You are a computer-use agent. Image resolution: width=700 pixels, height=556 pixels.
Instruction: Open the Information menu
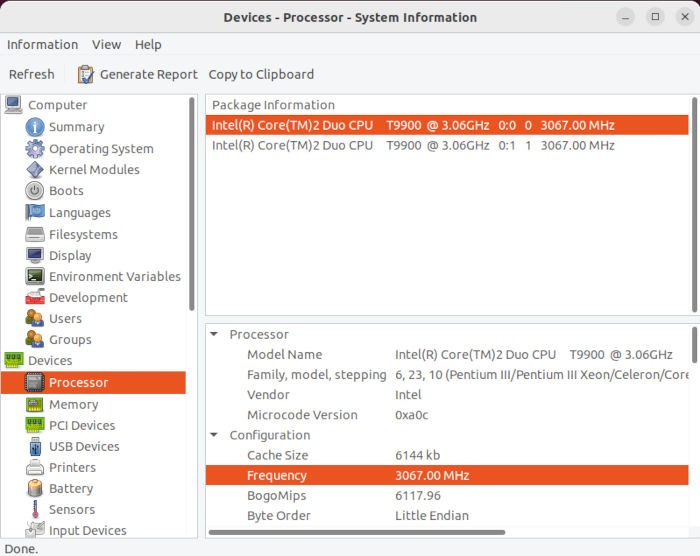point(42,45)
